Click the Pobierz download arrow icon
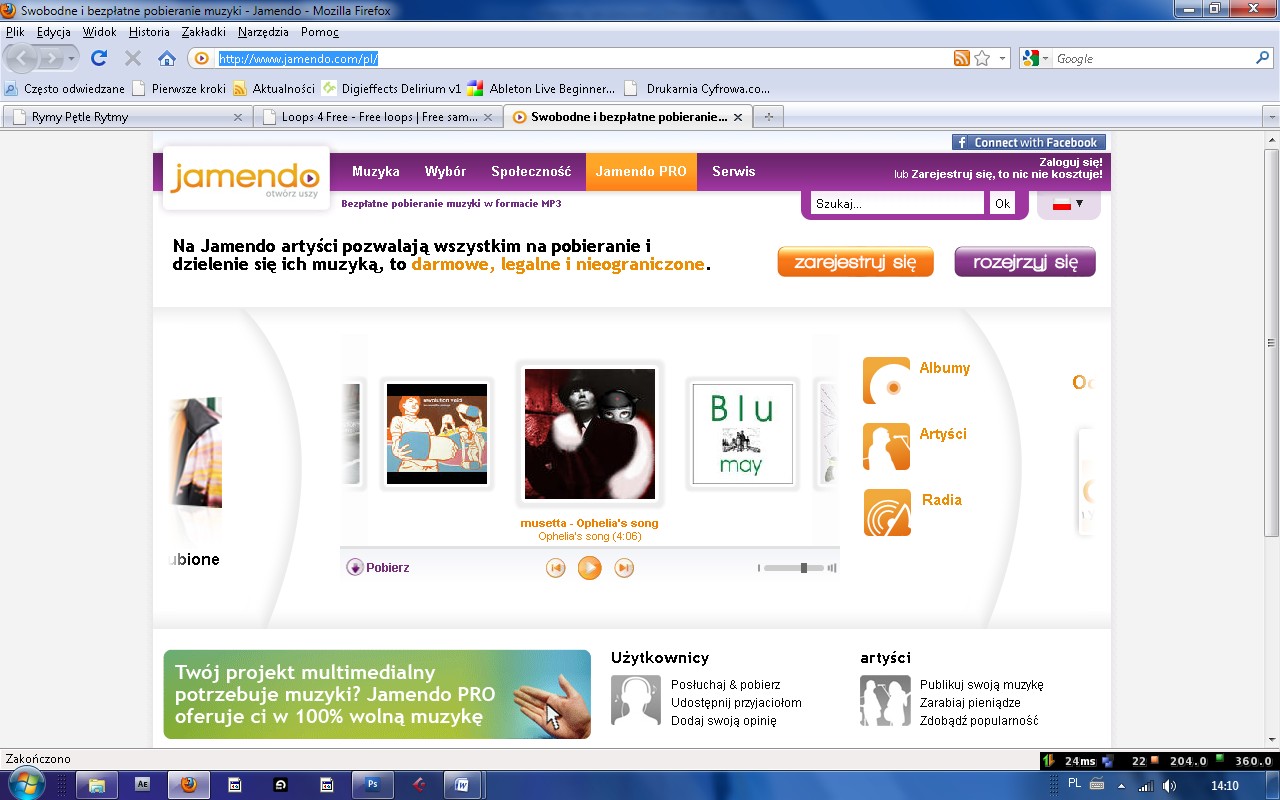 (355, 567)
